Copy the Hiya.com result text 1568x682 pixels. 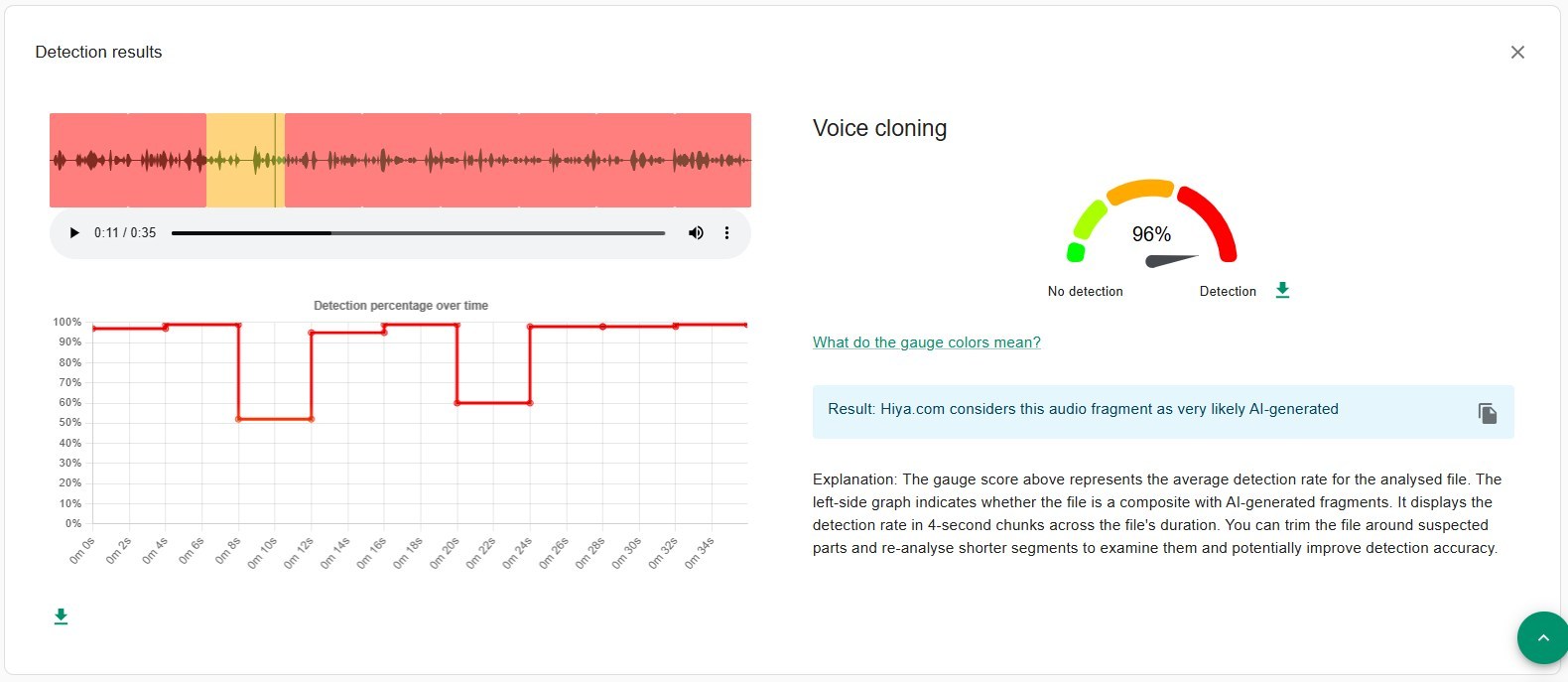click(1487, 413)
